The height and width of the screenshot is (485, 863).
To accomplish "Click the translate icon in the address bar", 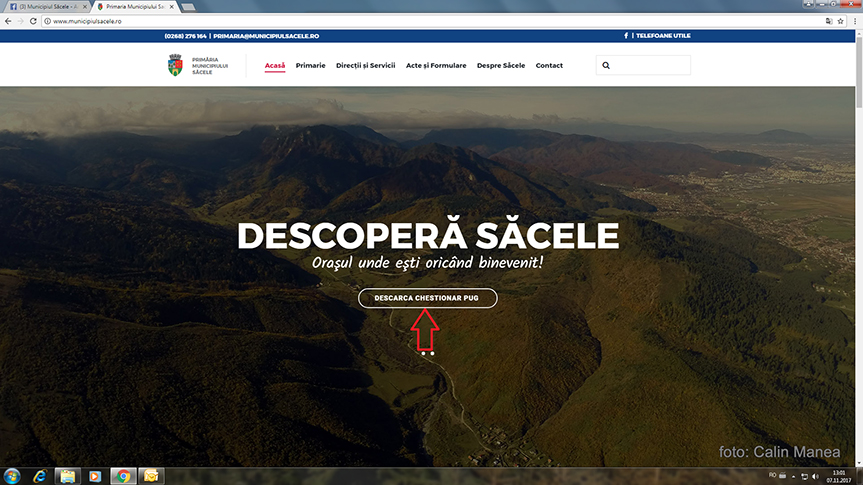I will click(x=828, y=21).
